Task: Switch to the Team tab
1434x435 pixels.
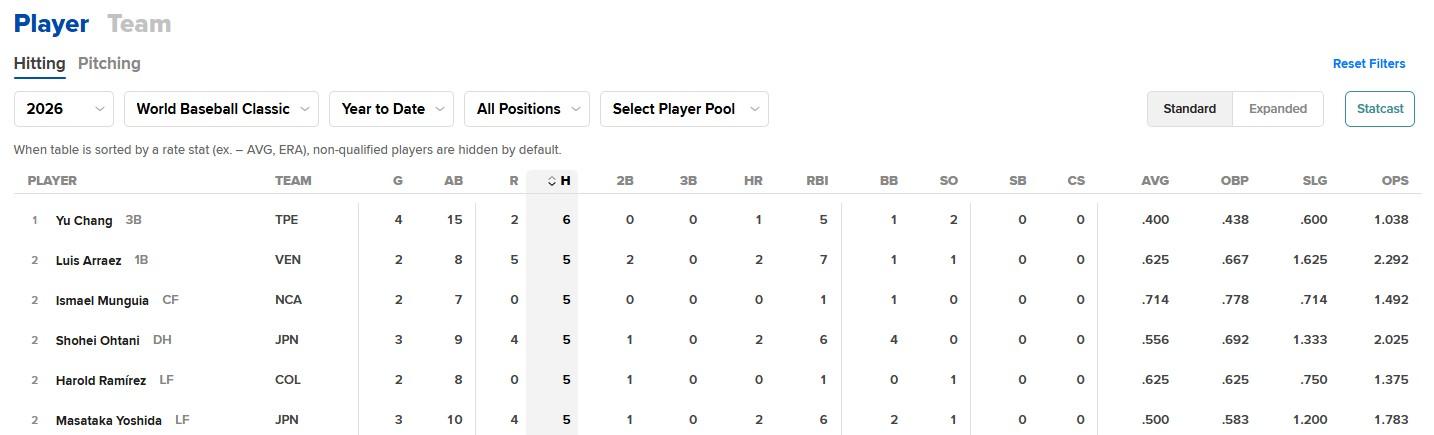Action: 139,24
